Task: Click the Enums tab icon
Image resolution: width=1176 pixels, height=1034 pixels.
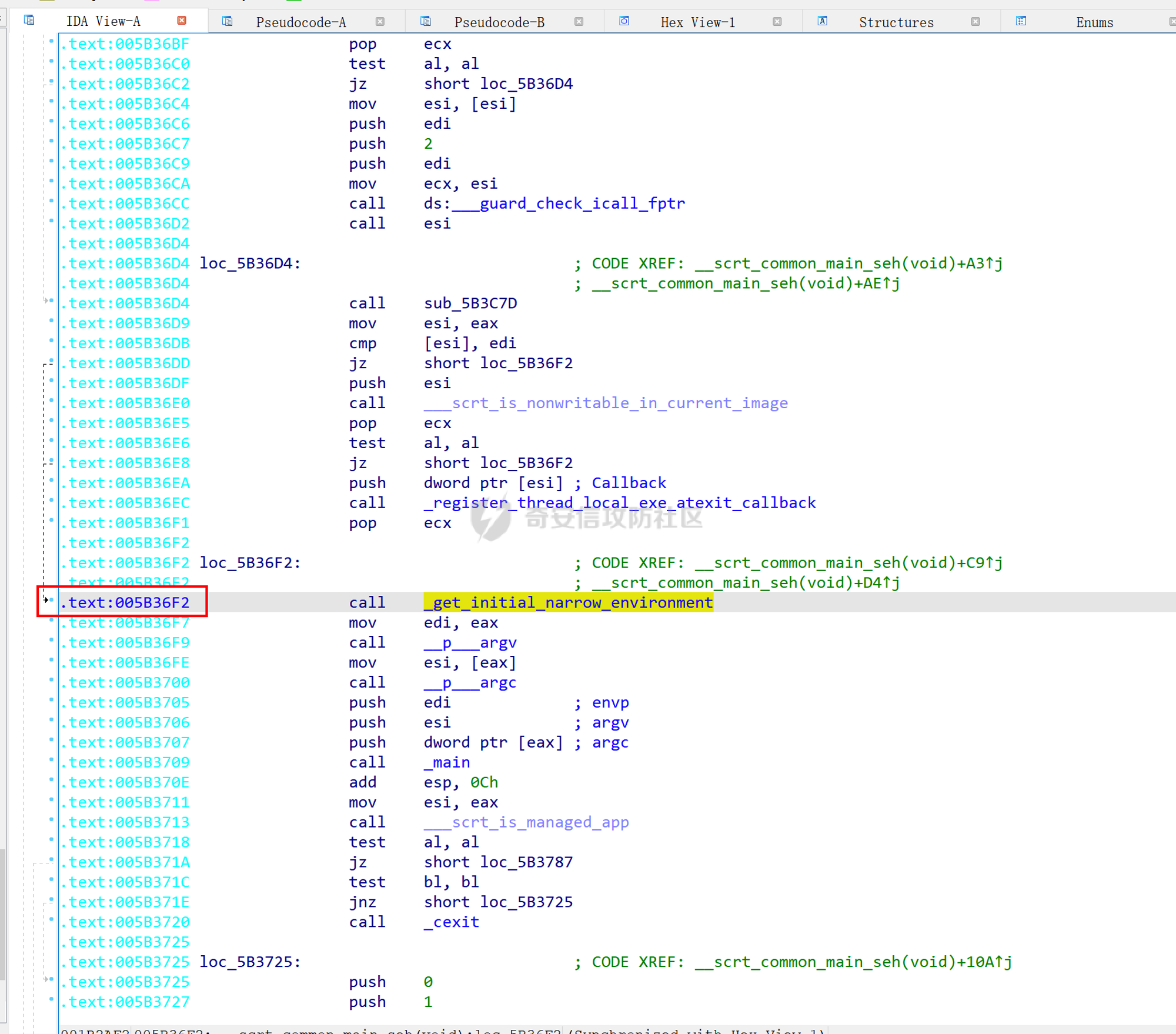Action: point(1021,22)
